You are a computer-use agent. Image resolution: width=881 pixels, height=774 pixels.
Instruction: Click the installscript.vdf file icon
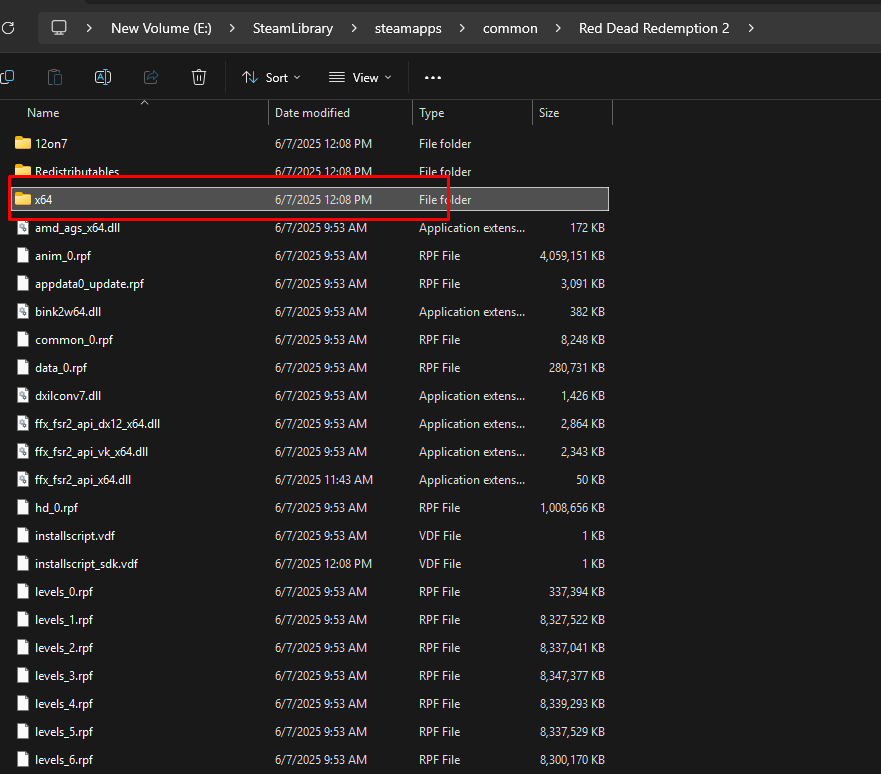(x=22, y=535)
